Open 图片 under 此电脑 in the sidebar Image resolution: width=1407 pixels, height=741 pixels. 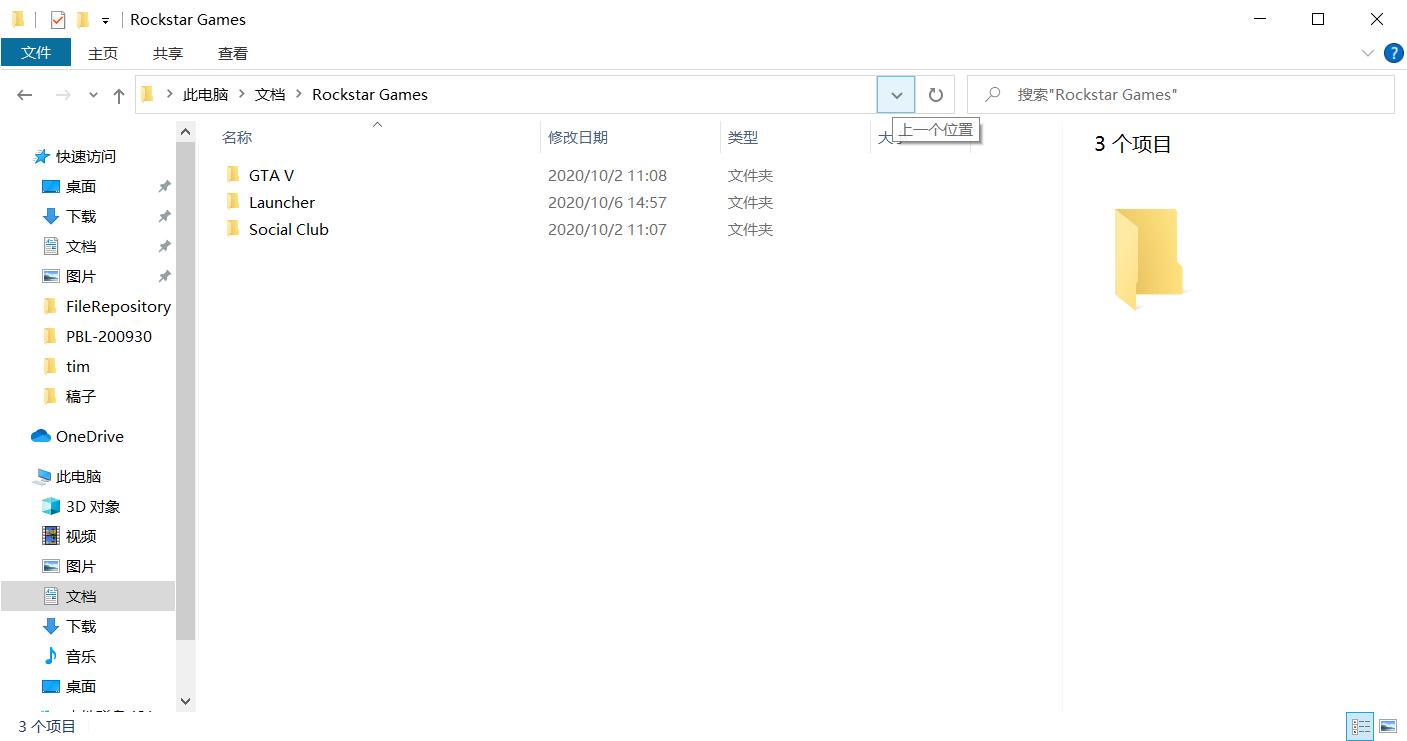pos(69,567)
